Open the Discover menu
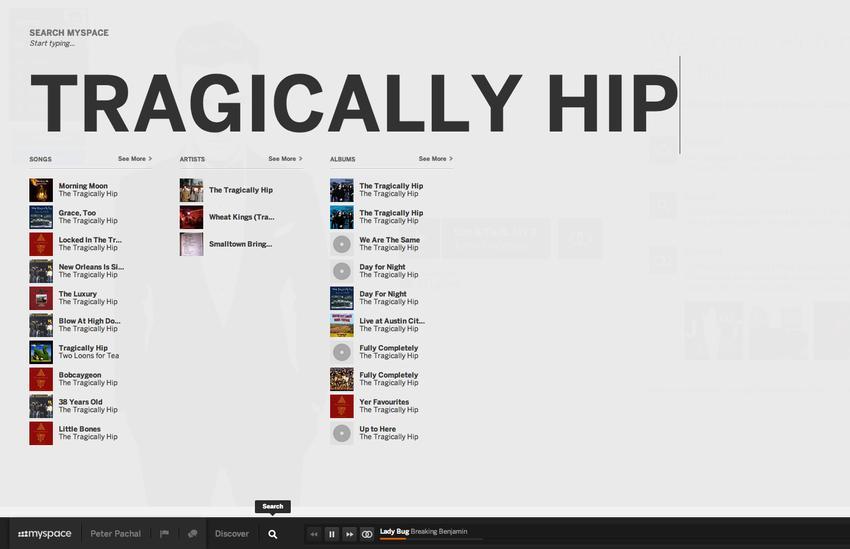This screenshot has height=549, width=850. tap(231, 534)
